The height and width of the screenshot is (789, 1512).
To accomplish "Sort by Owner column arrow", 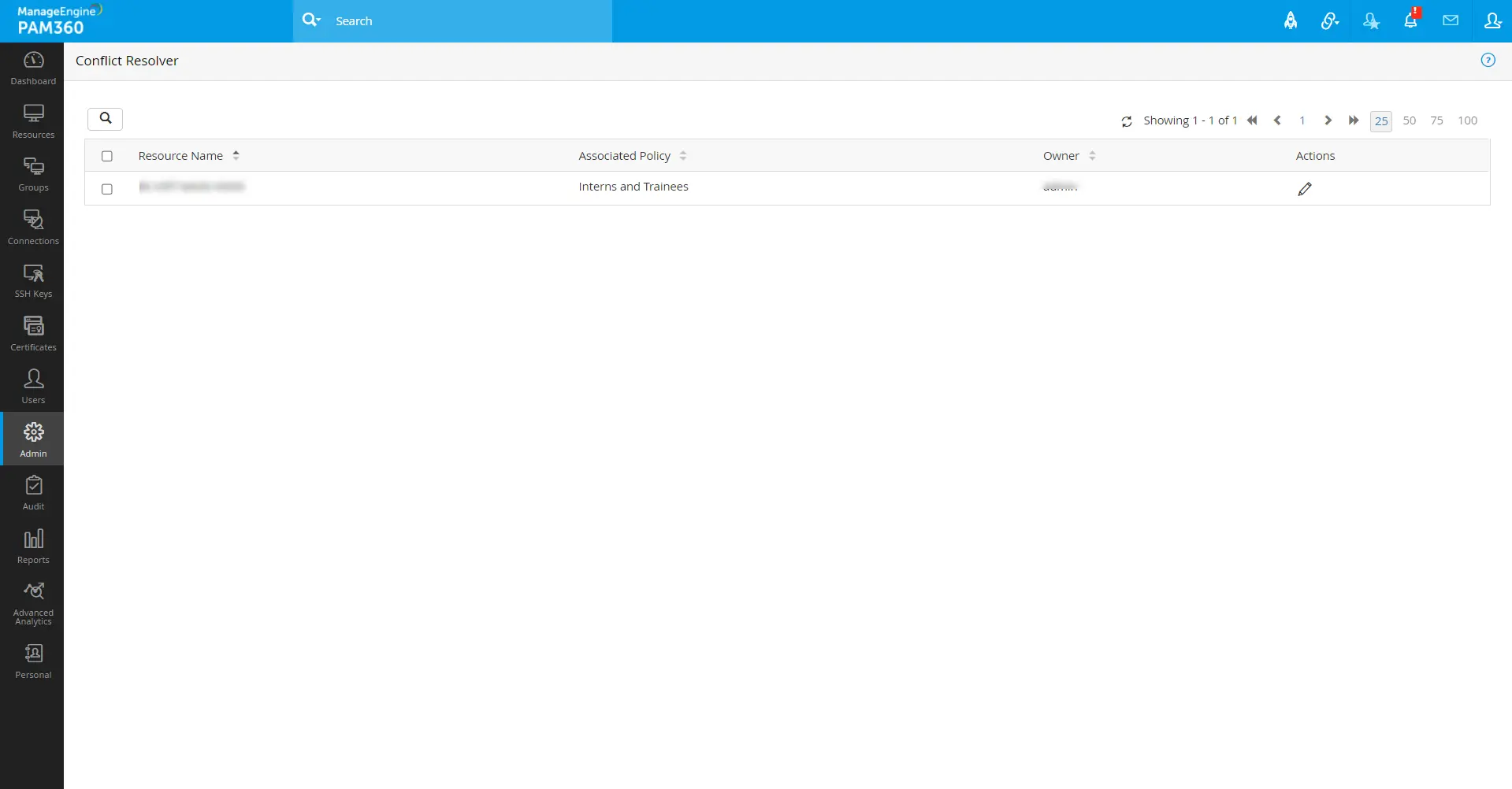I will pos(1092,156).
